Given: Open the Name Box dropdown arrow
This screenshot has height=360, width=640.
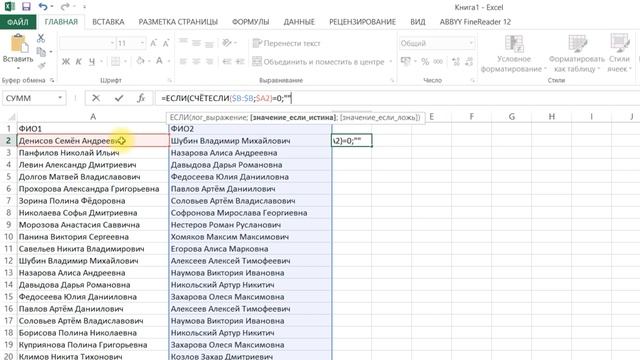Looking at the screenshot, I should click(x=60, y=98).
